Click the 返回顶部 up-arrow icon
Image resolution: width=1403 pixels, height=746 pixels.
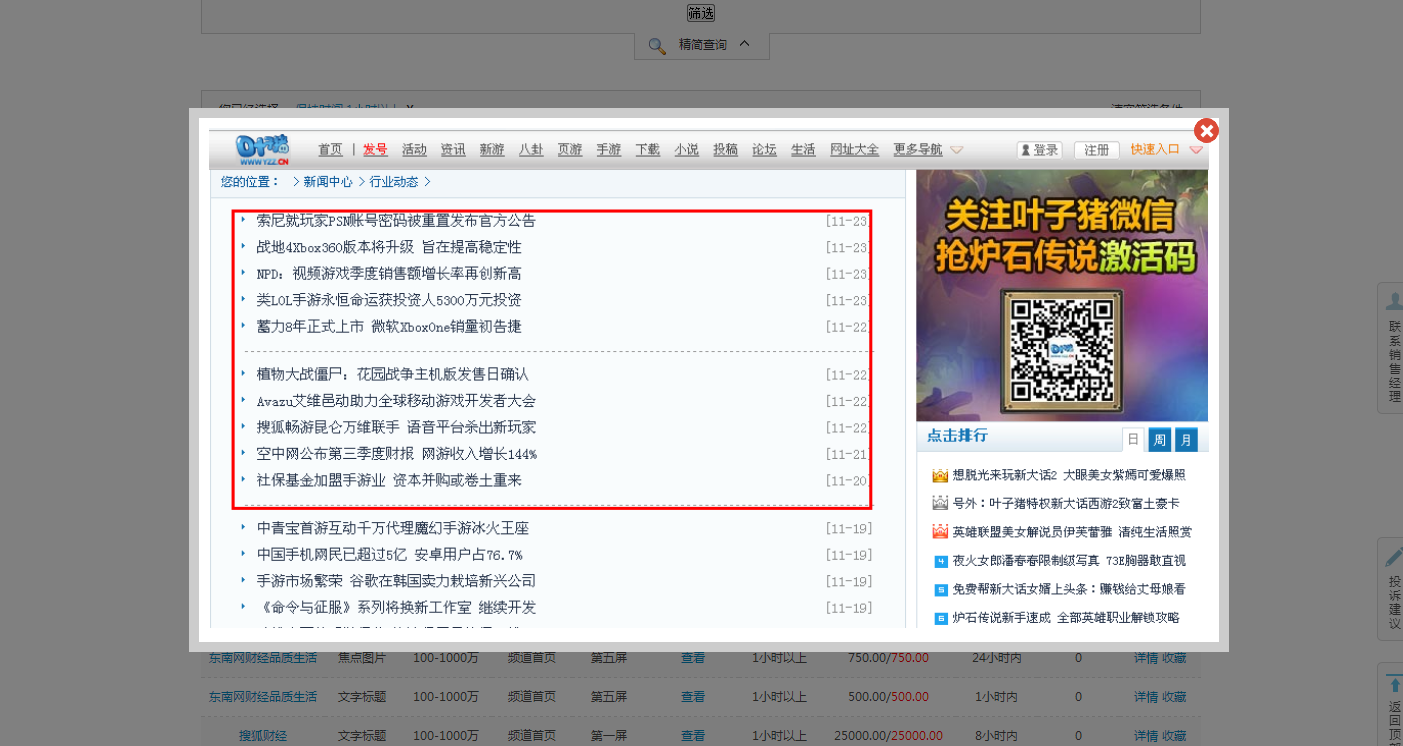[x=1394, y=685]
